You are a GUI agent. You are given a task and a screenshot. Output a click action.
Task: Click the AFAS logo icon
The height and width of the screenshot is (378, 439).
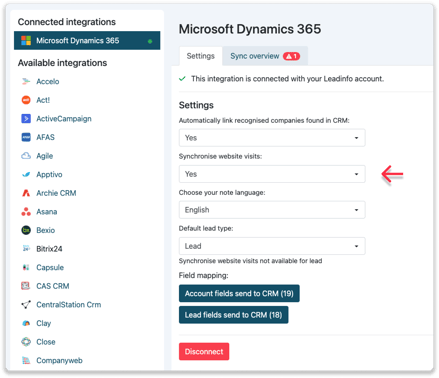26,137
